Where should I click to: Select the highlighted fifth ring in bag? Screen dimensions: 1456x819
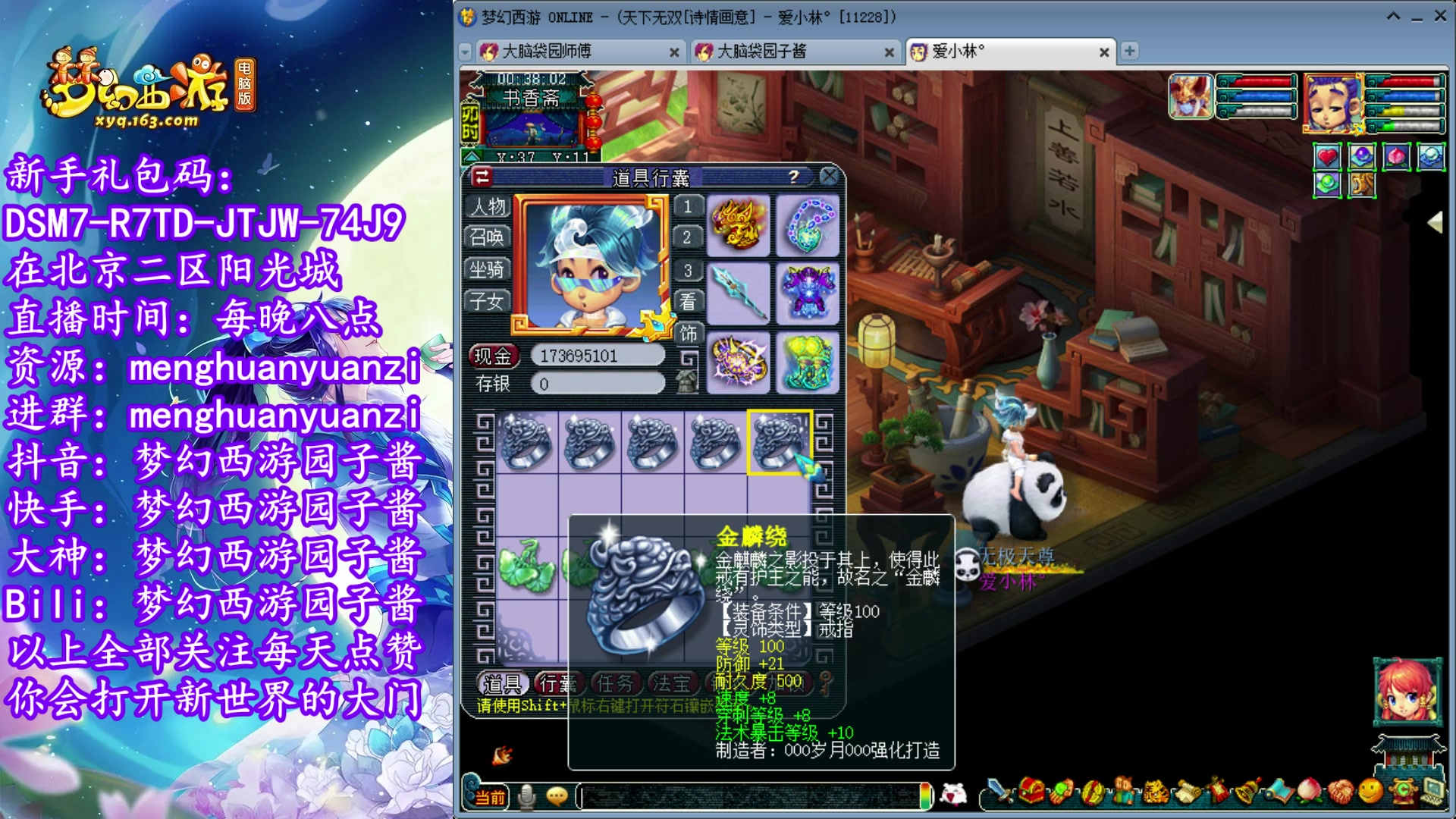(x=779, y=443)
